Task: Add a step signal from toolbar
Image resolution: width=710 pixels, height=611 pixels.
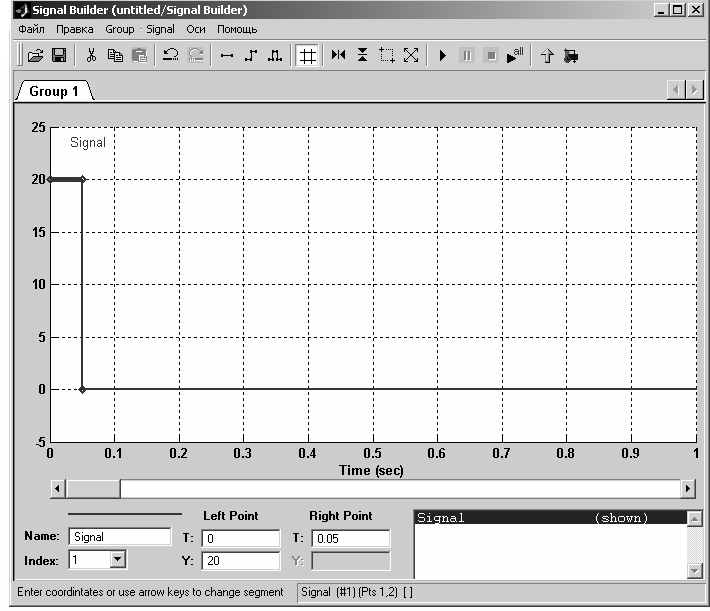Action: click(250, 56)
